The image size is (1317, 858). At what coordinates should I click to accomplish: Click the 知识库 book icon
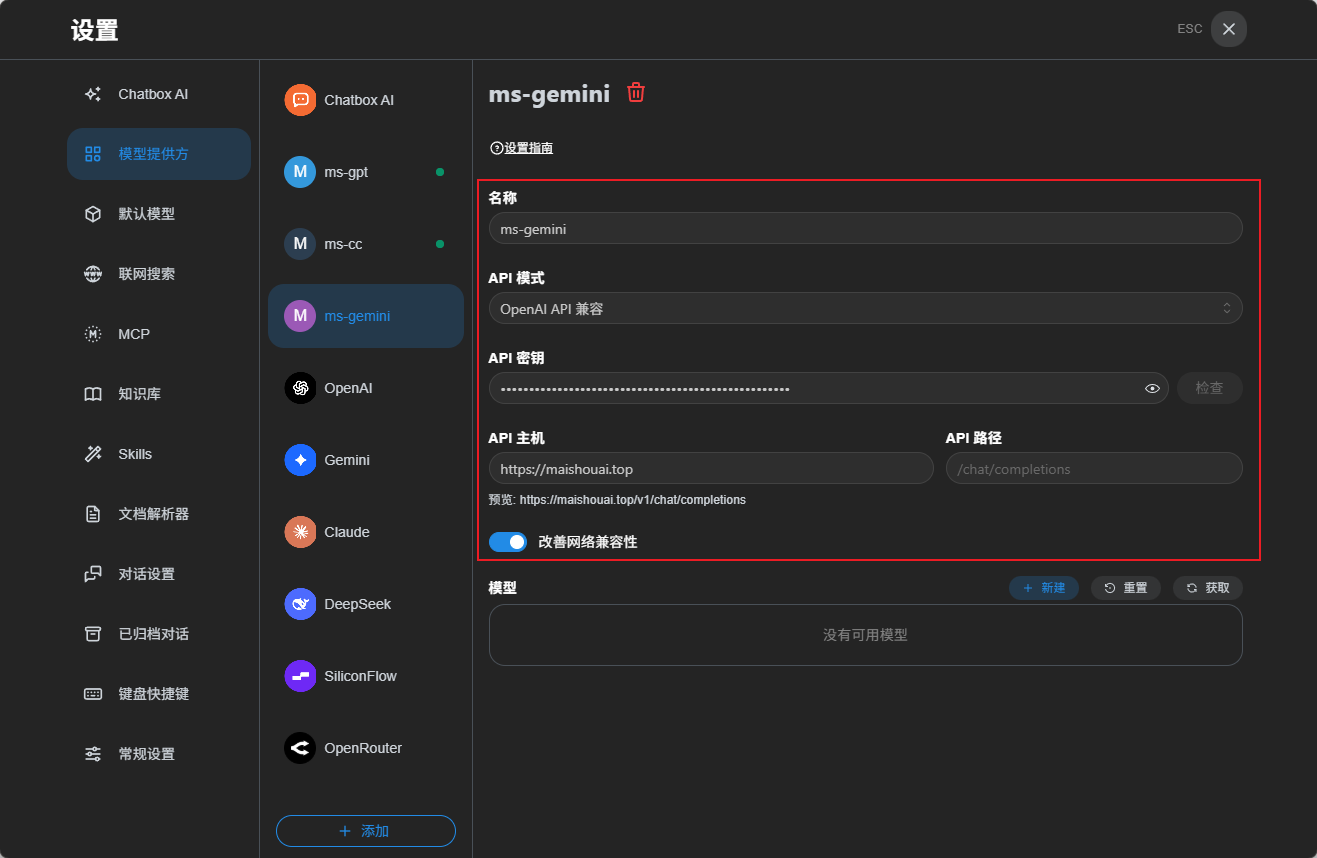click(93, 394)
